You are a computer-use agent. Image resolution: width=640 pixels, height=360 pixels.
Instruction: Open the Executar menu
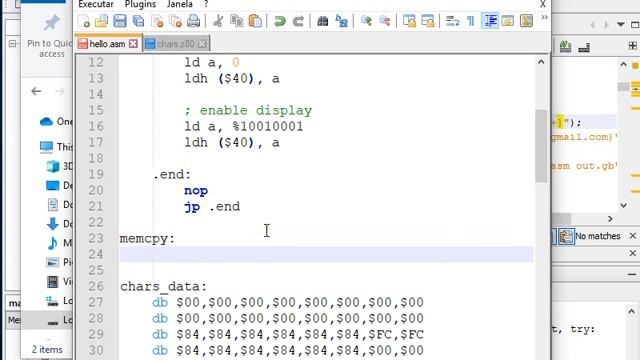point(96,4)
